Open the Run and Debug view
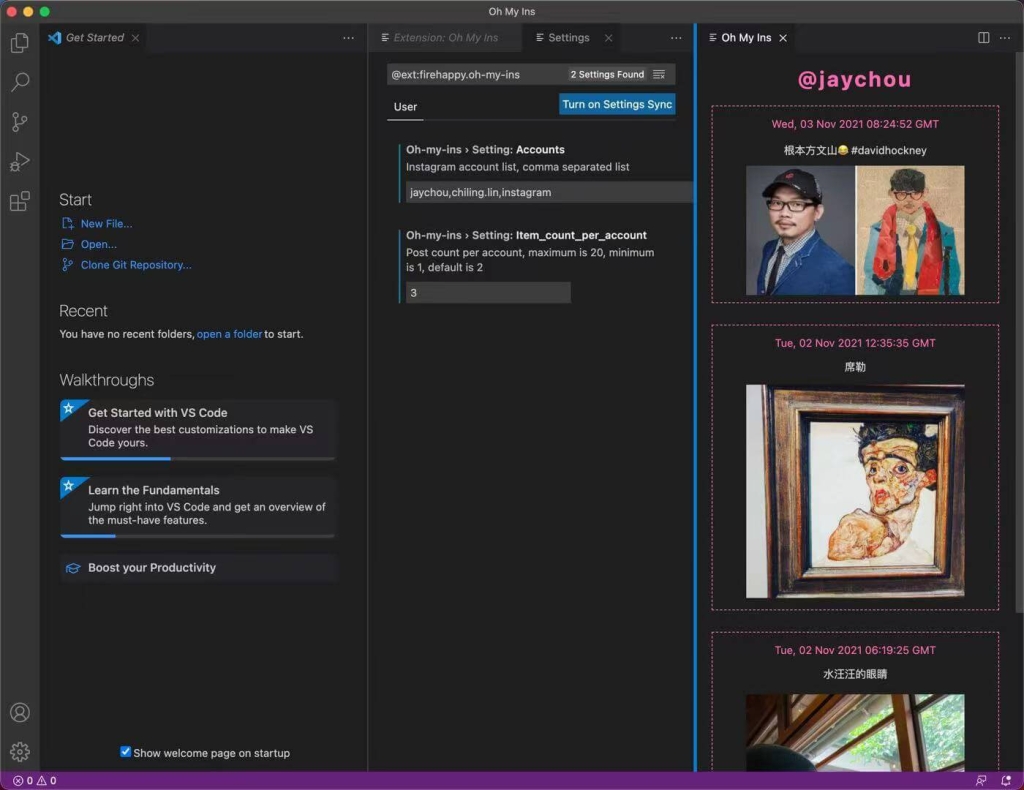The height and width of the screenshot is (790, 1024). [20, 161]
